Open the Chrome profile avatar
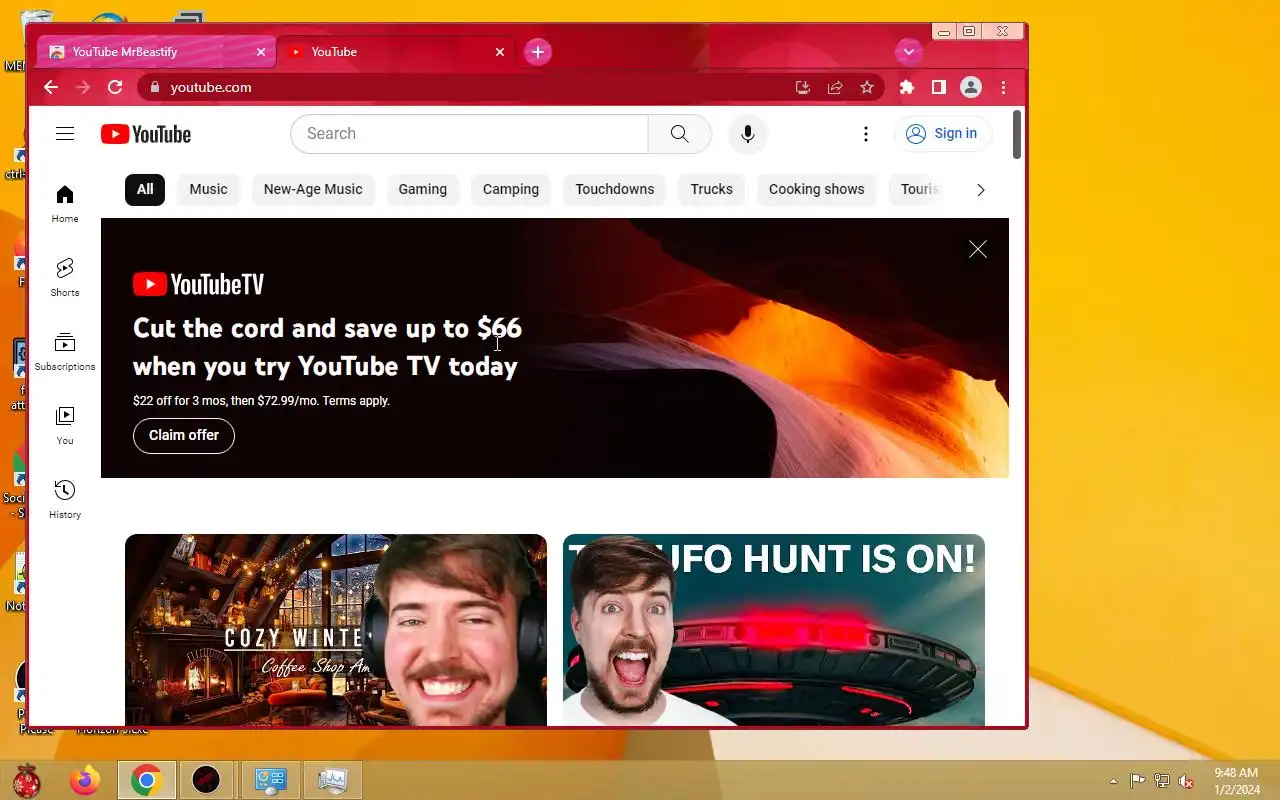Viewport: 1280px width, 800px height. 971,87
